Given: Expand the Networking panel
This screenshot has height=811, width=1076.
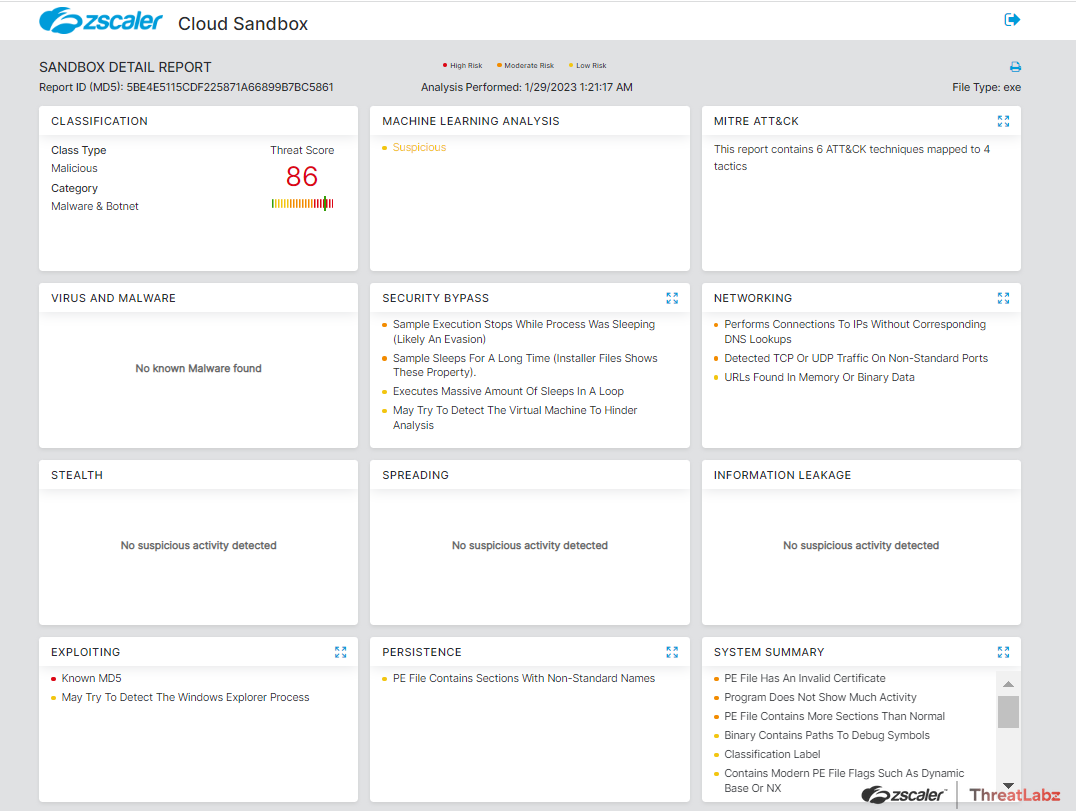Looking at the screenshot, I should [x=1003, y=297].
